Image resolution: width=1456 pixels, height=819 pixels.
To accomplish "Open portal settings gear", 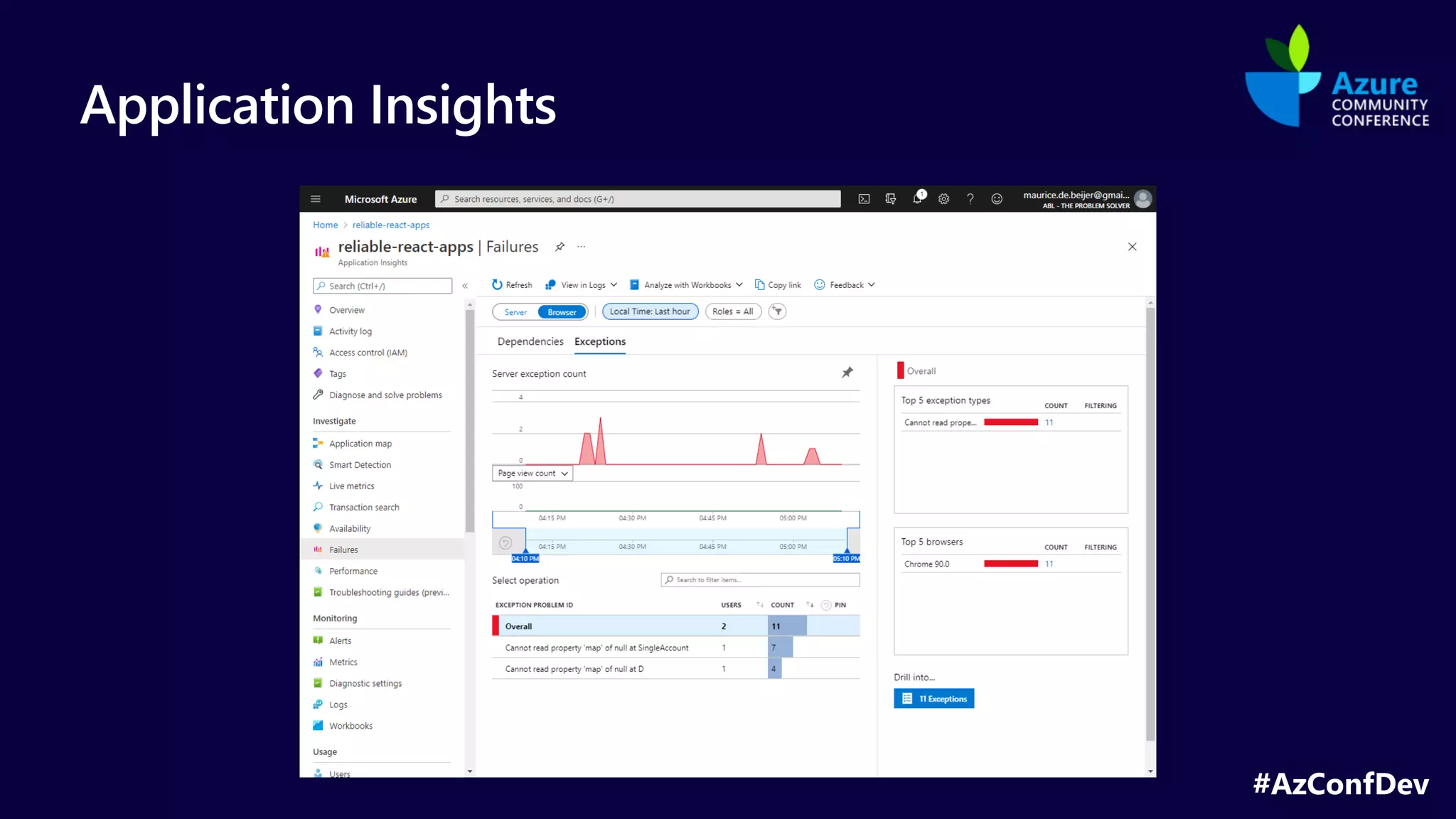I will point(943,199).
